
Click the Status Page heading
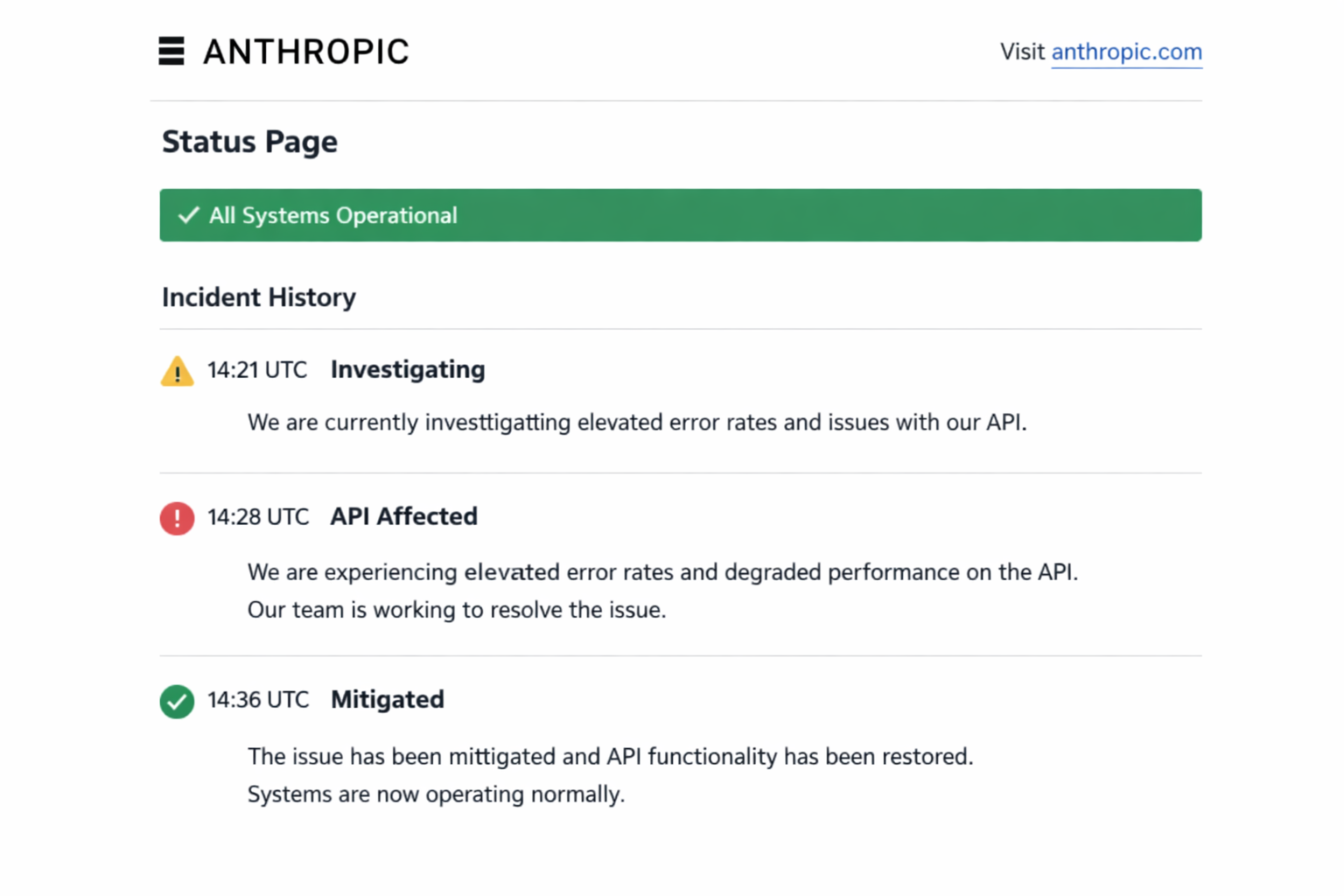click(x=249, y=142)
